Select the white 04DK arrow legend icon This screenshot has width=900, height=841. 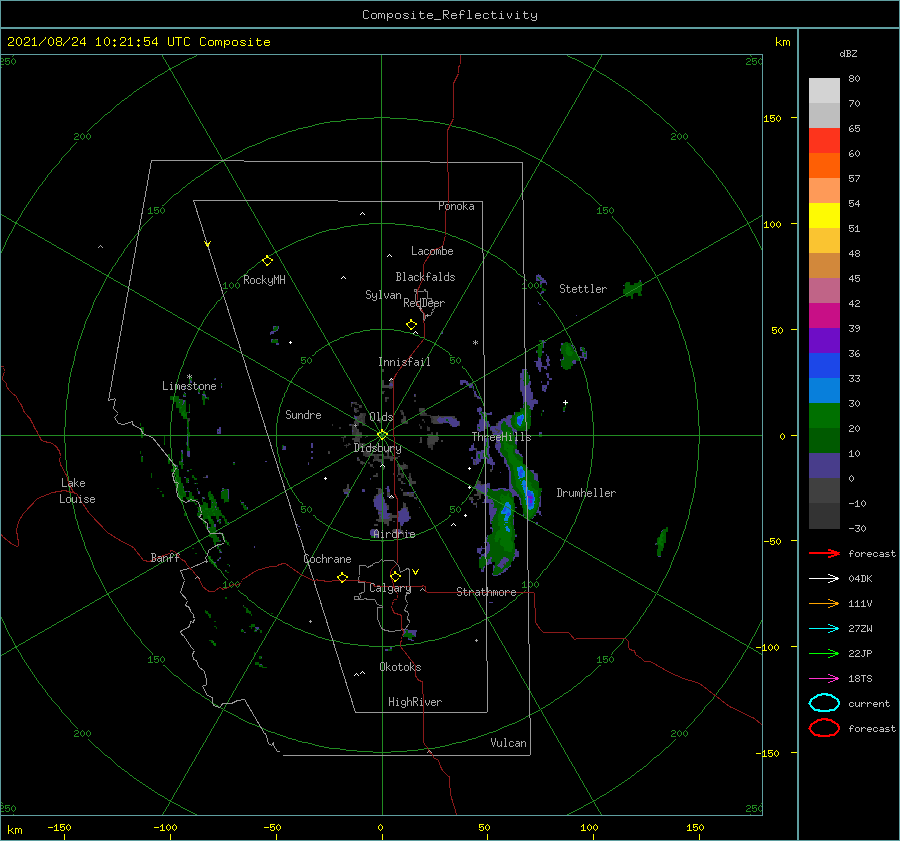[824, 578]
